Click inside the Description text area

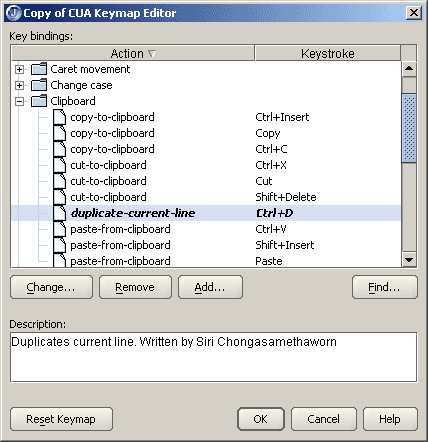214,357
